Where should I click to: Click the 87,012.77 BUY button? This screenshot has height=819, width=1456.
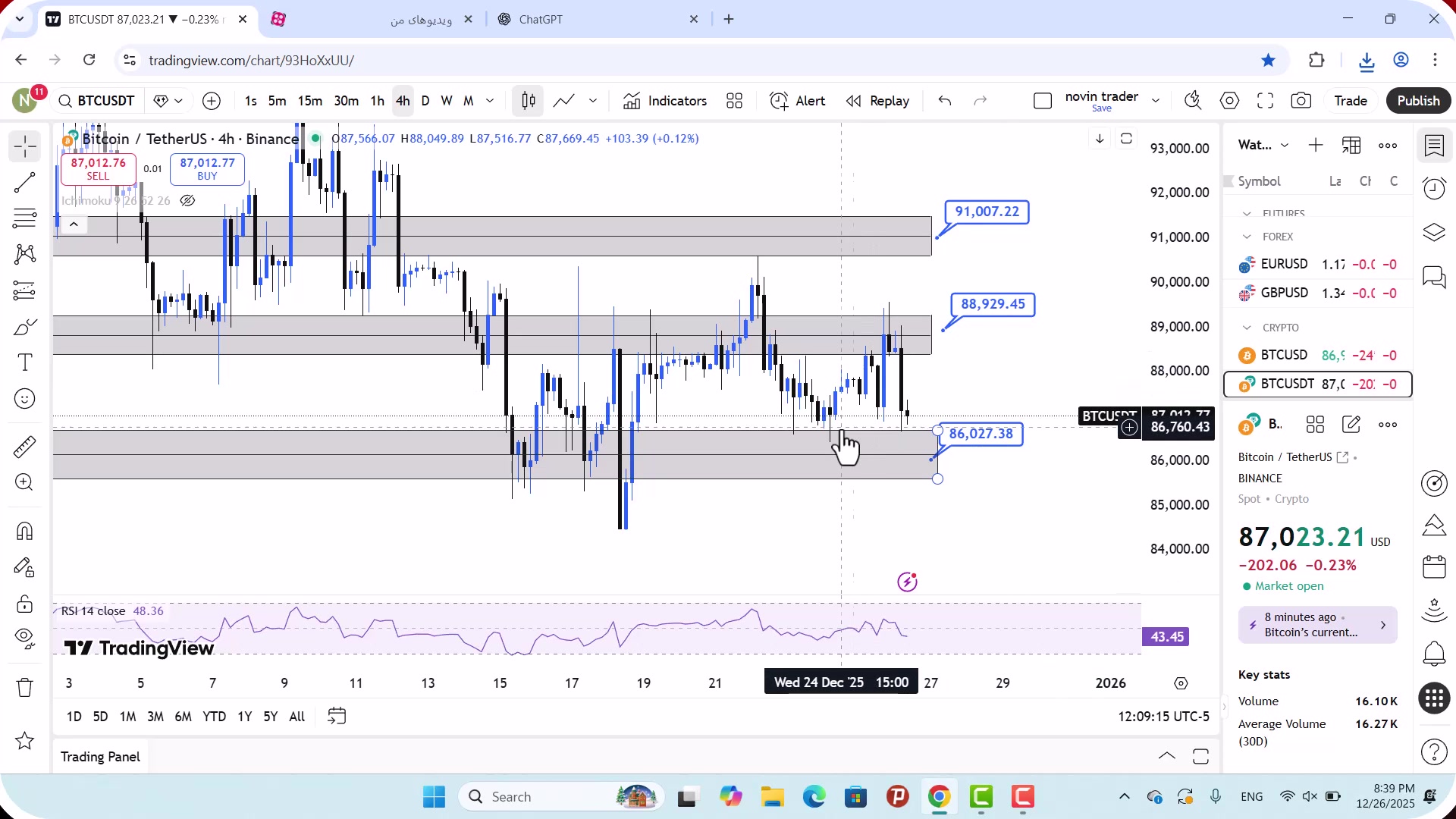coord(207,169)
